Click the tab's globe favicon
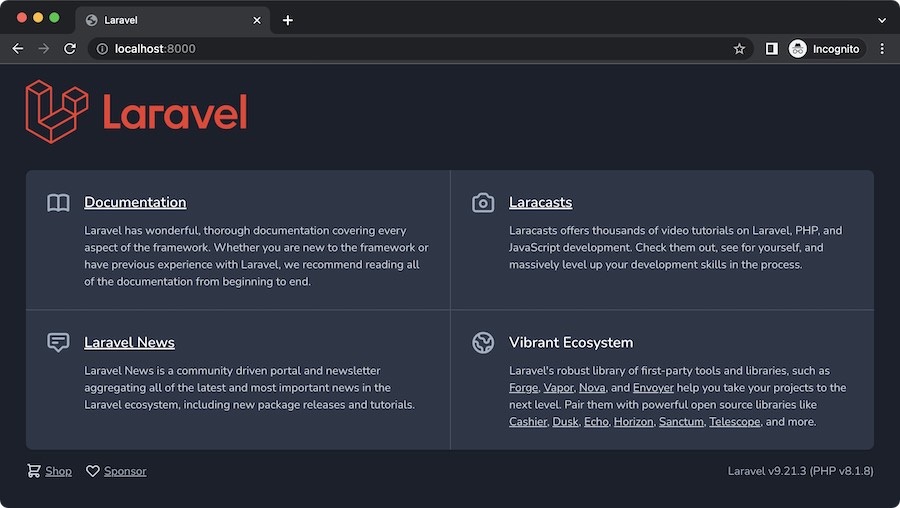Viewport: 900px width, 508px height. tap(91, 20)
